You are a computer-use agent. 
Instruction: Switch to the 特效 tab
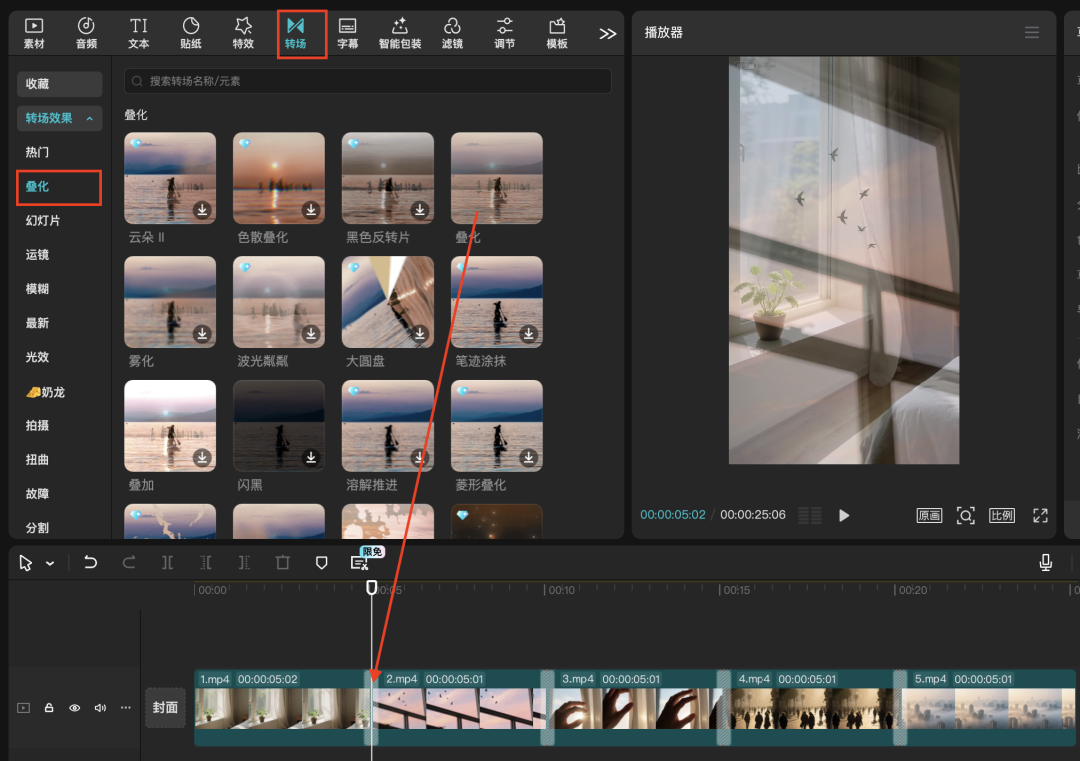pos(243,33)
